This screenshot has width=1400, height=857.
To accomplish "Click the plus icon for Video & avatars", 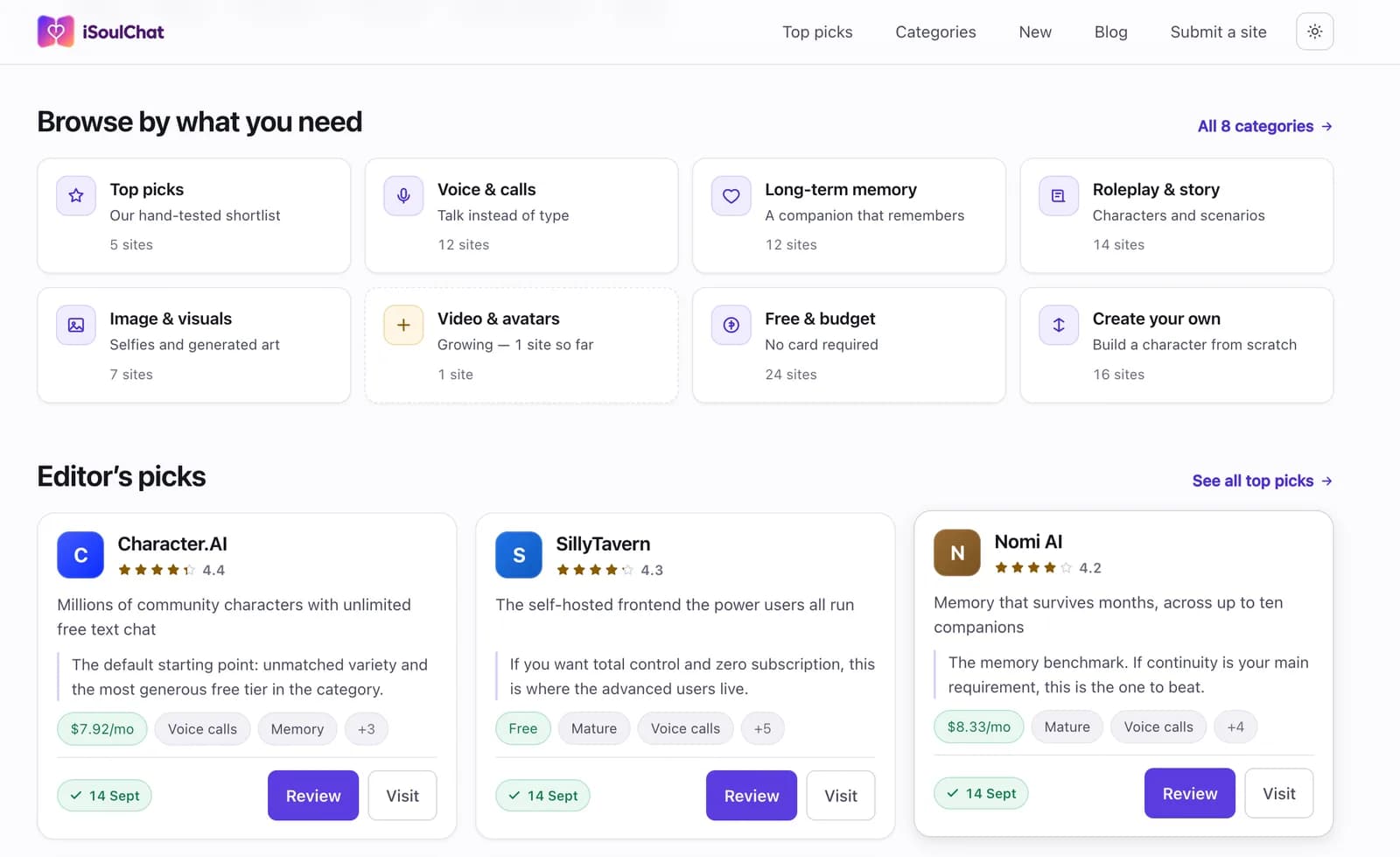I will coord(403,325).
